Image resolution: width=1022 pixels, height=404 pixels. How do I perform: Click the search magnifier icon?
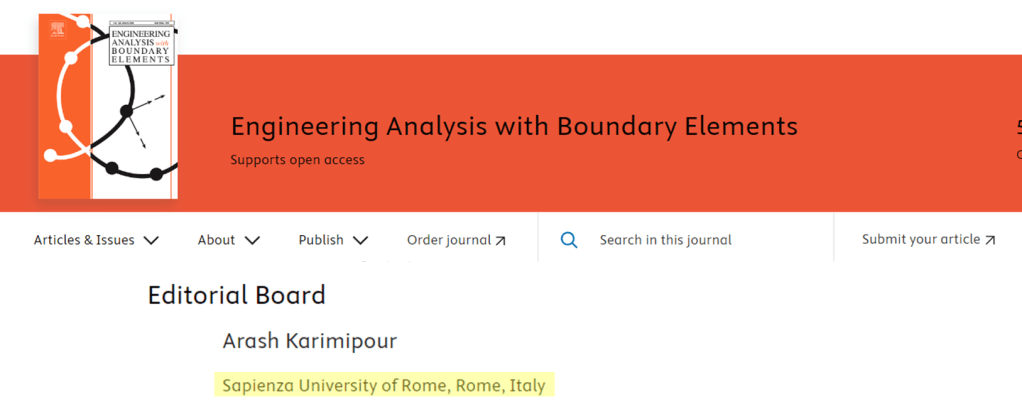tap(569, 240)
